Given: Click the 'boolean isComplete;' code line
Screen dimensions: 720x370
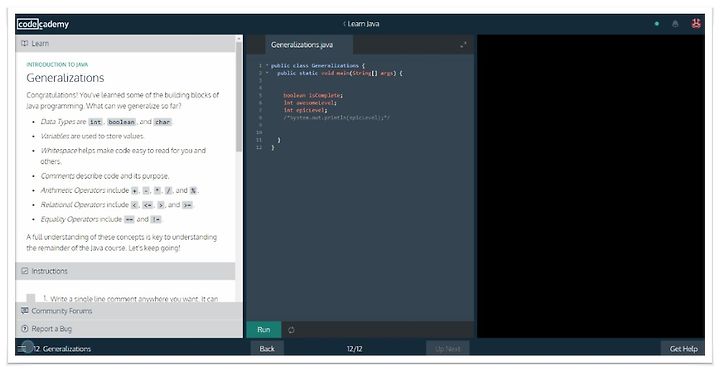Looking at the screenshot, I should (313, 95).
